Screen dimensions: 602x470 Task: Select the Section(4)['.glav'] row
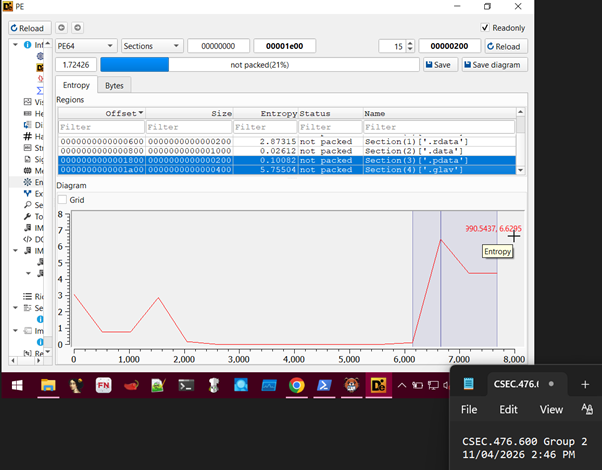point(287,170)
